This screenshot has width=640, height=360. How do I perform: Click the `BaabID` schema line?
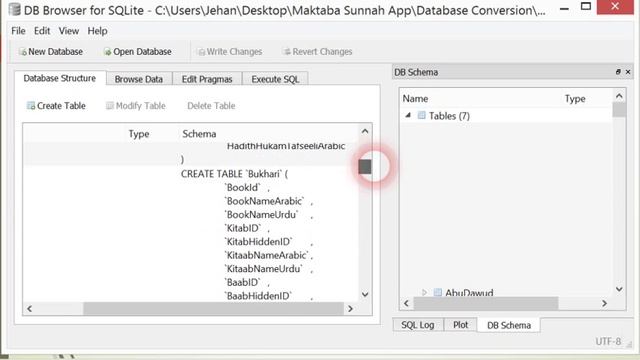coord(247,282)
